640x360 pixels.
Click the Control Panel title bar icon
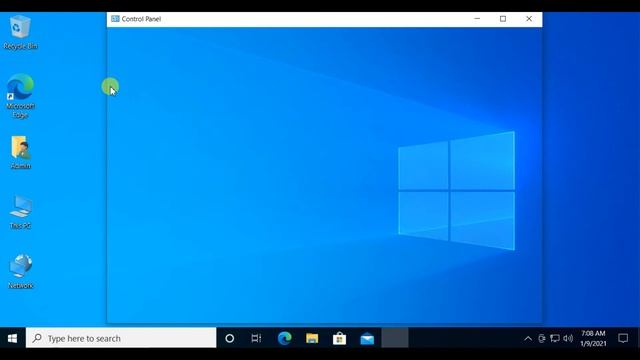pos(115,19)
